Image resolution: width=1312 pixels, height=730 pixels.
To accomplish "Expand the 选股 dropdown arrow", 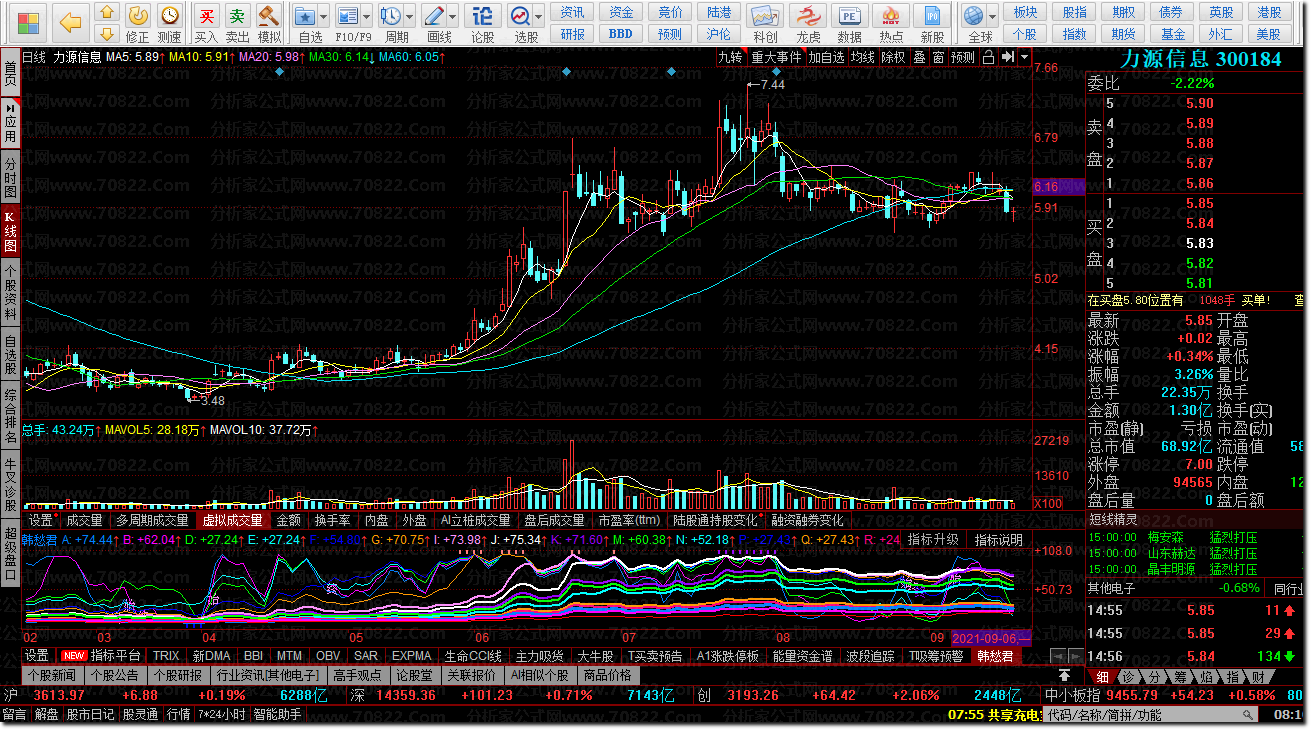I will (540, 17).
